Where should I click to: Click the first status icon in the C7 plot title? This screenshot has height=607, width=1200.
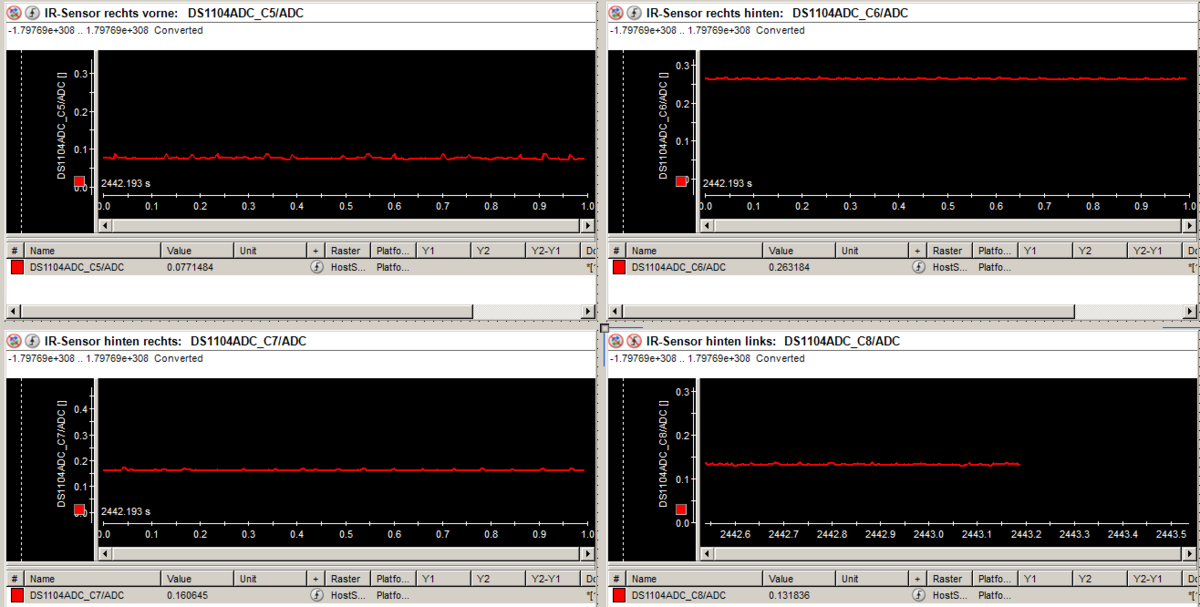point(14,341)
